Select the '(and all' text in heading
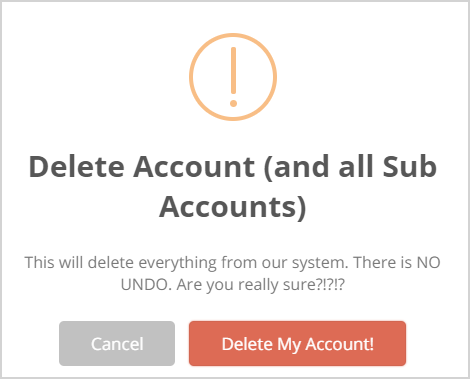The image size is (470, 379). (x=319, y=167)
